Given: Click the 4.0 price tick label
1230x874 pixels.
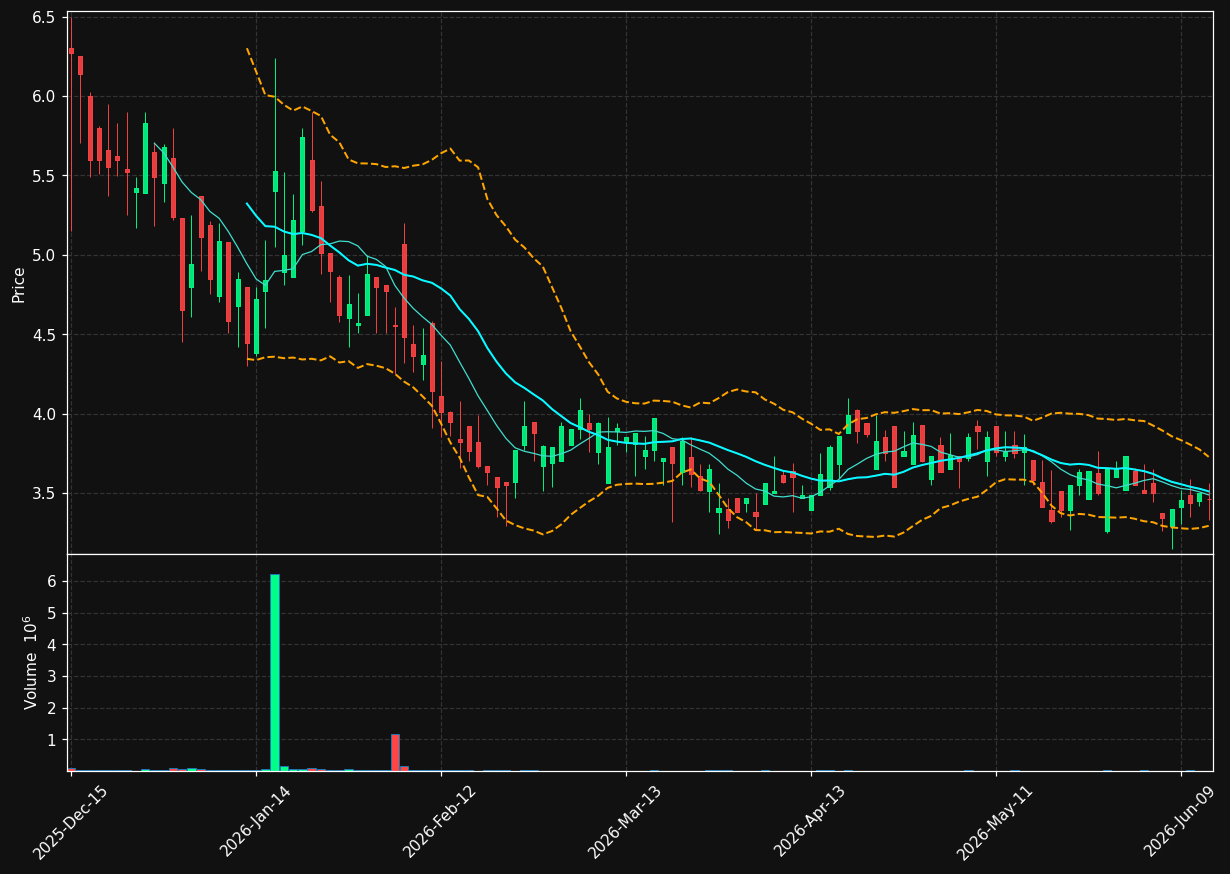Looking at the screenshot, I should point(43,414).
